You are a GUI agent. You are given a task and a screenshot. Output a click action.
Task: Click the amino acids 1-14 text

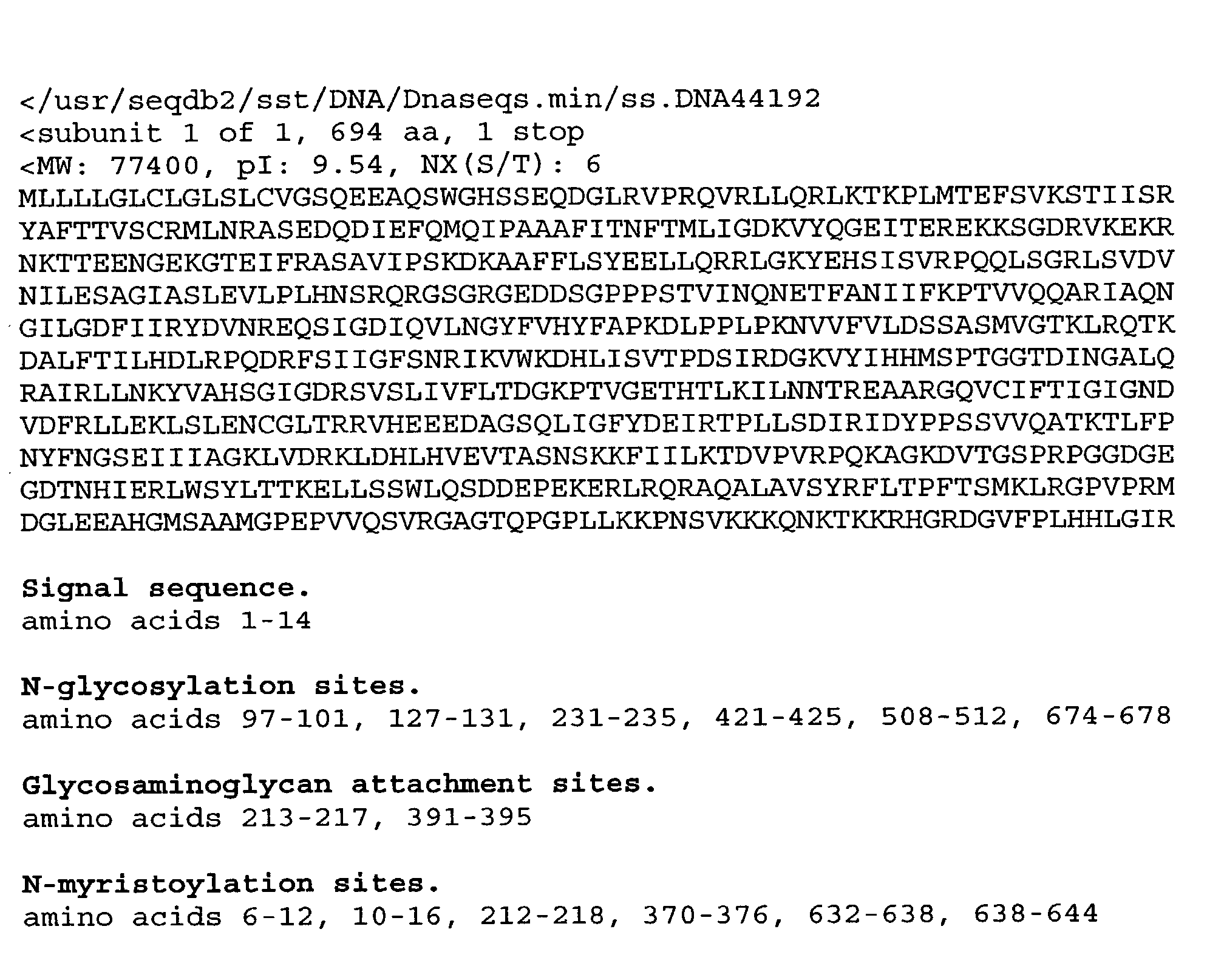[166, 621]
